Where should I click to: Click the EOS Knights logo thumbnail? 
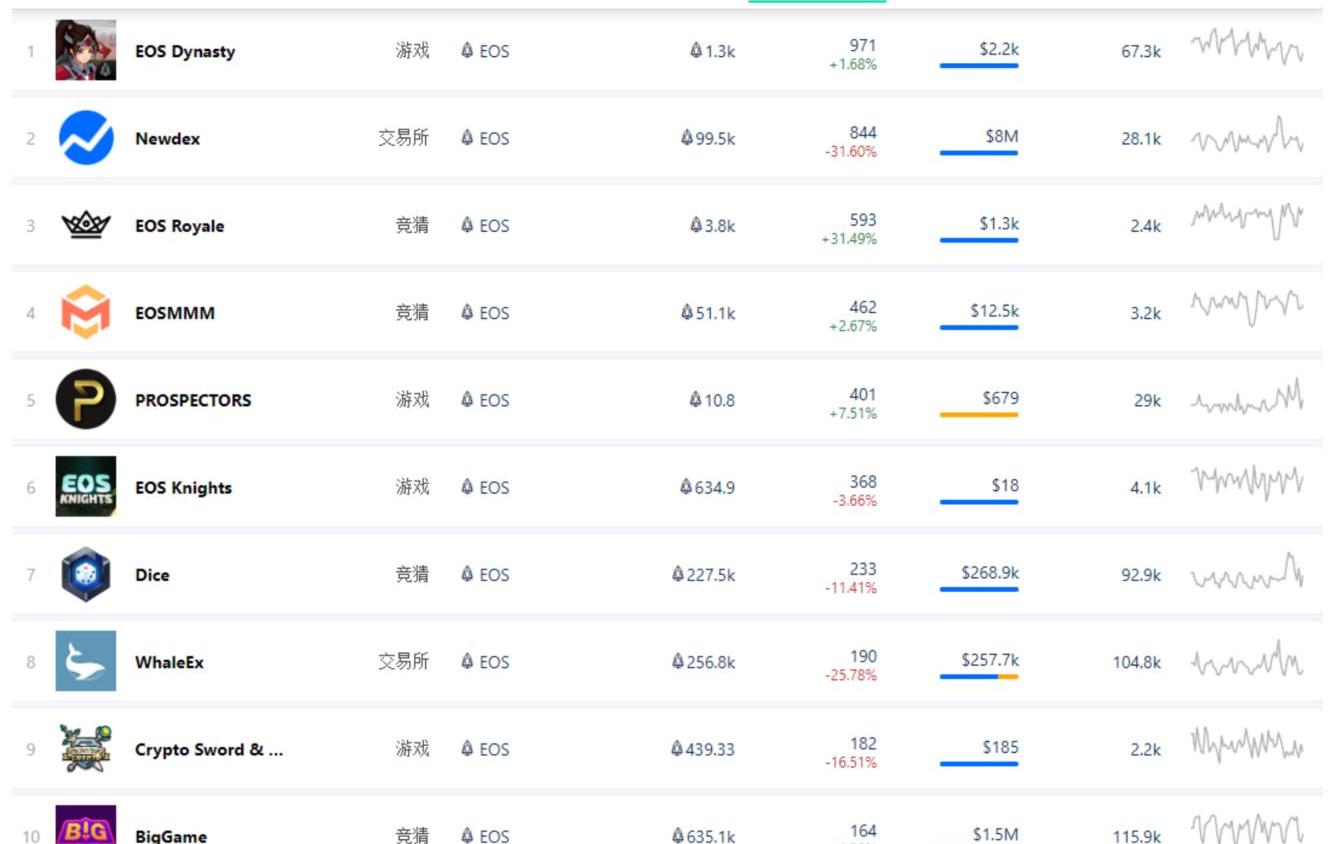point(86,486)
